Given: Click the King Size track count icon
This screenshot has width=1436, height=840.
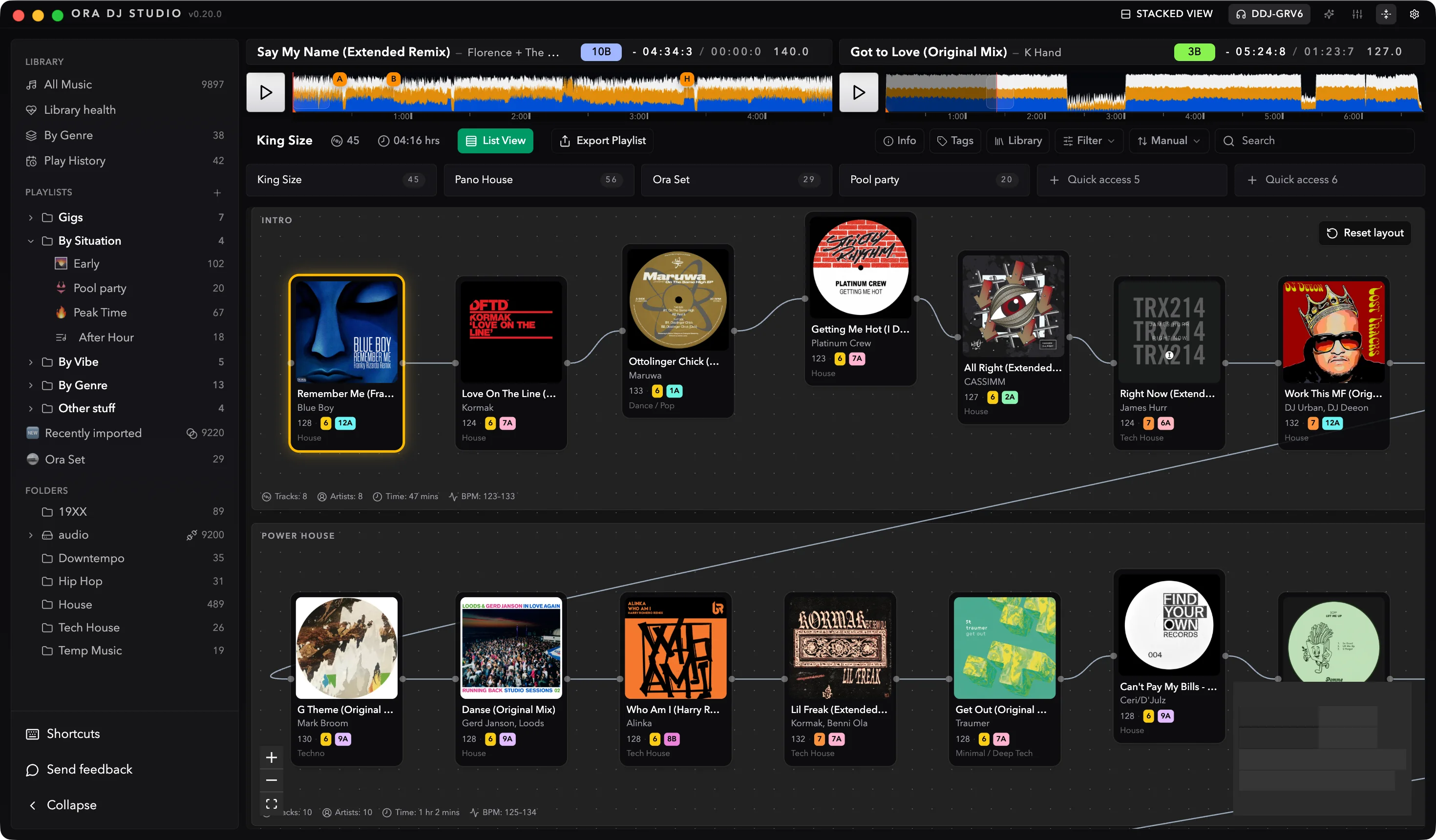Looking at the screenshot, I should (337, 141).
